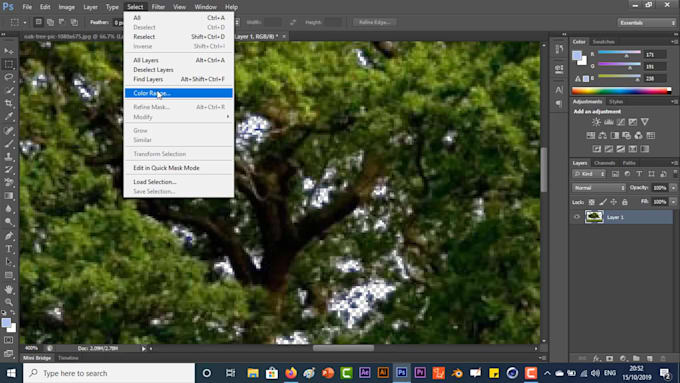Toggle lock all padlock icon
The height and width of the screenshot is (383, 680).
point(624,202)
